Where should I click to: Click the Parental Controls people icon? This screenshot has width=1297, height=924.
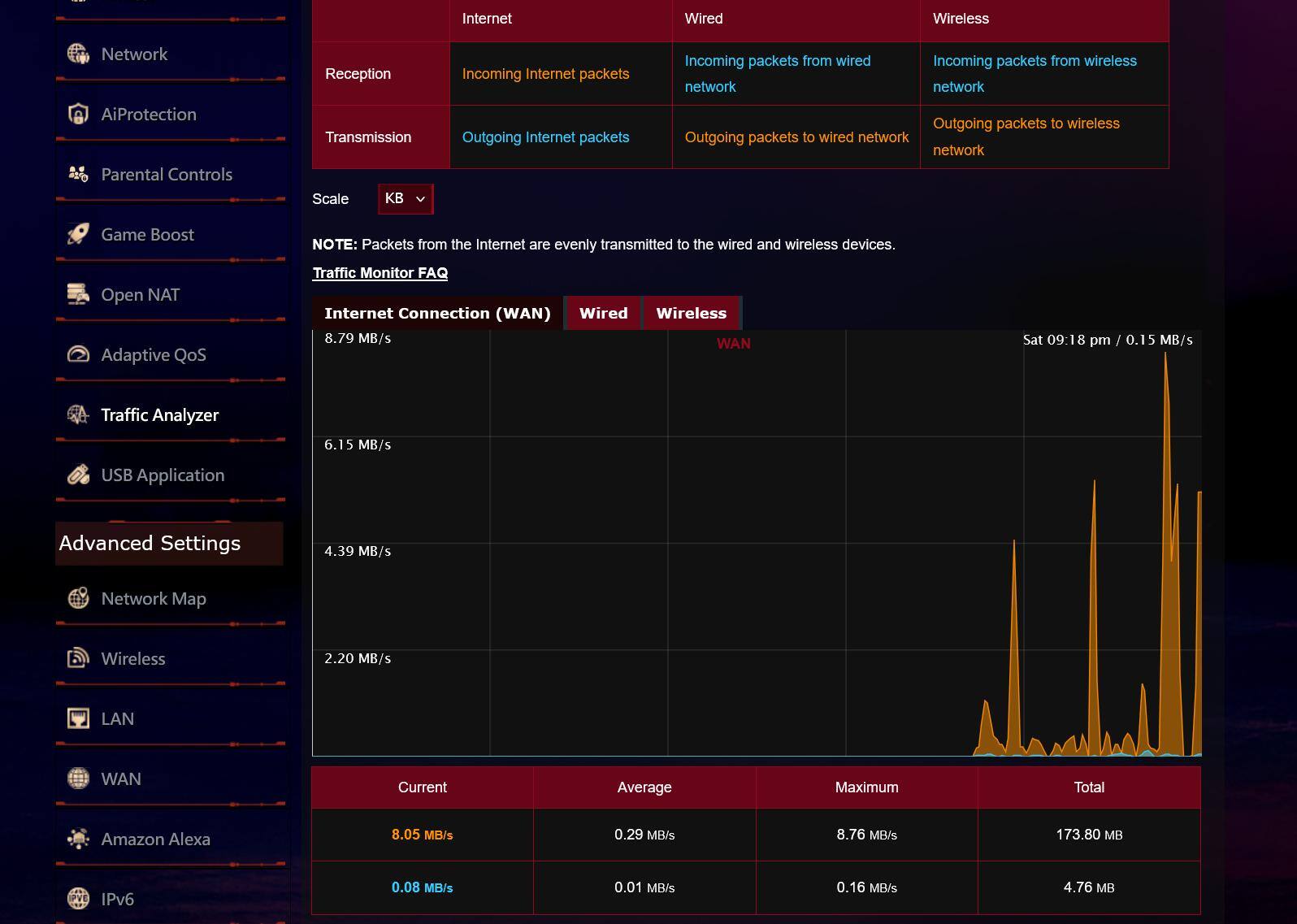click(x=78, y=175)
